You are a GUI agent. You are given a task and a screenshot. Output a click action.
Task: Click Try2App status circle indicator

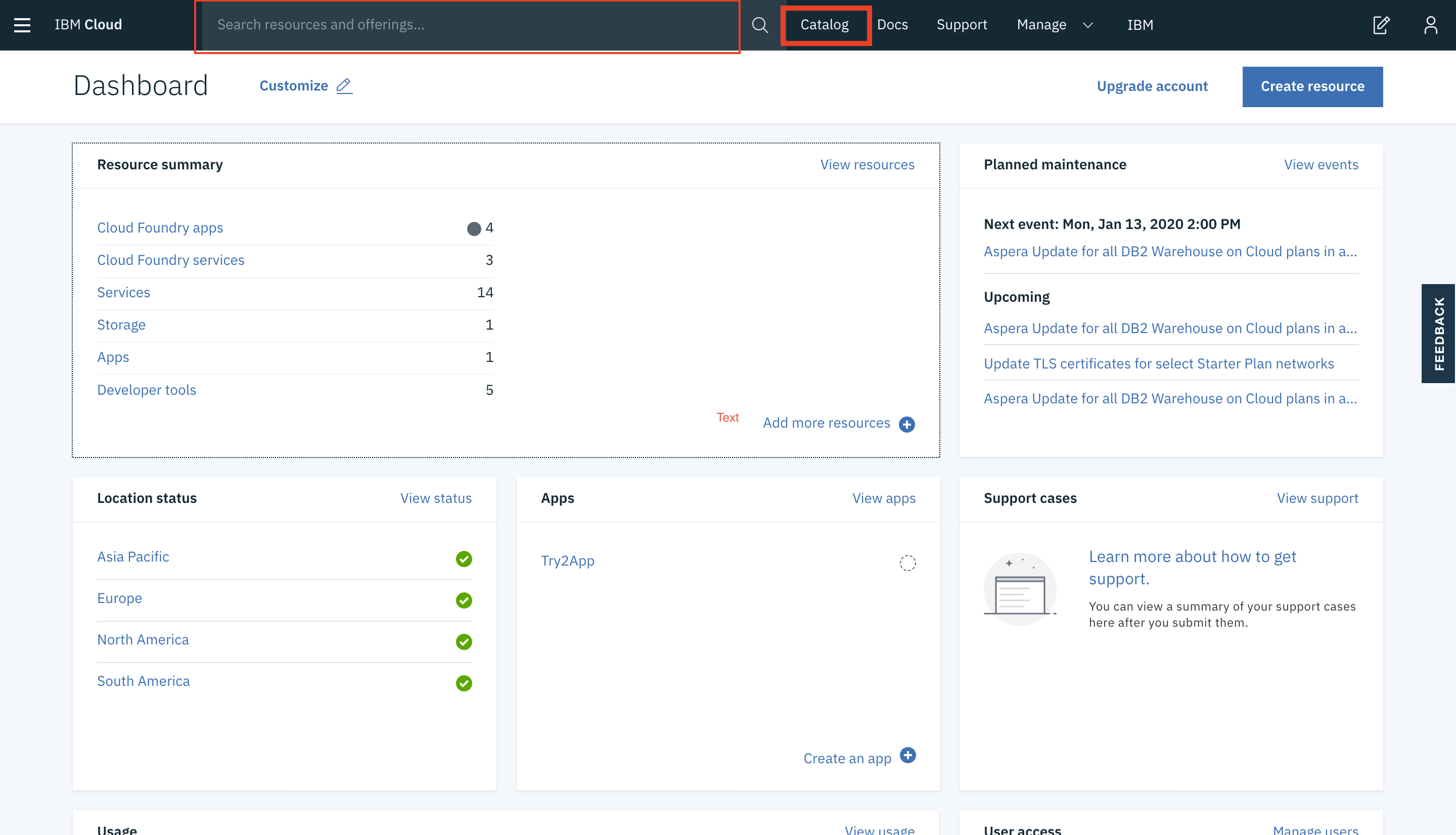click(x=907, y=563)
